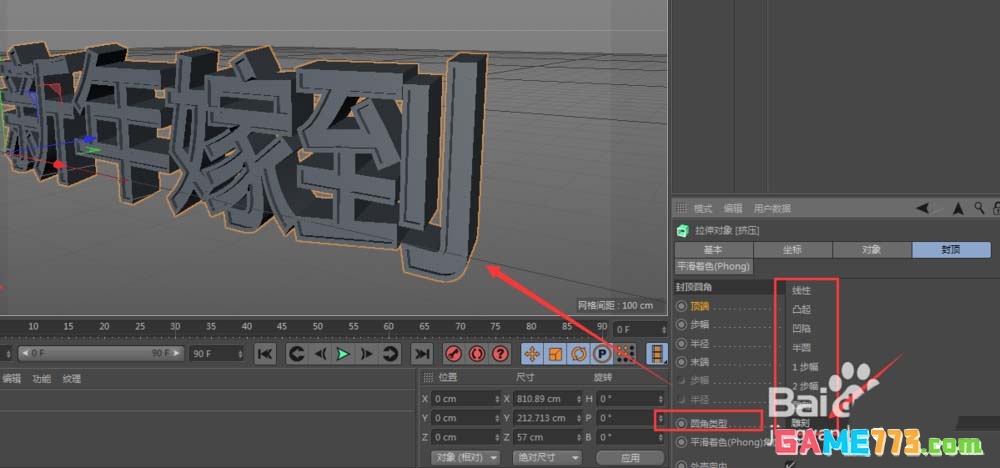The width and height of the screenshot is (1000, 468).
Task: Toggle point level animation dots icon
Action: pyautogui.click(x=626, y=354)
